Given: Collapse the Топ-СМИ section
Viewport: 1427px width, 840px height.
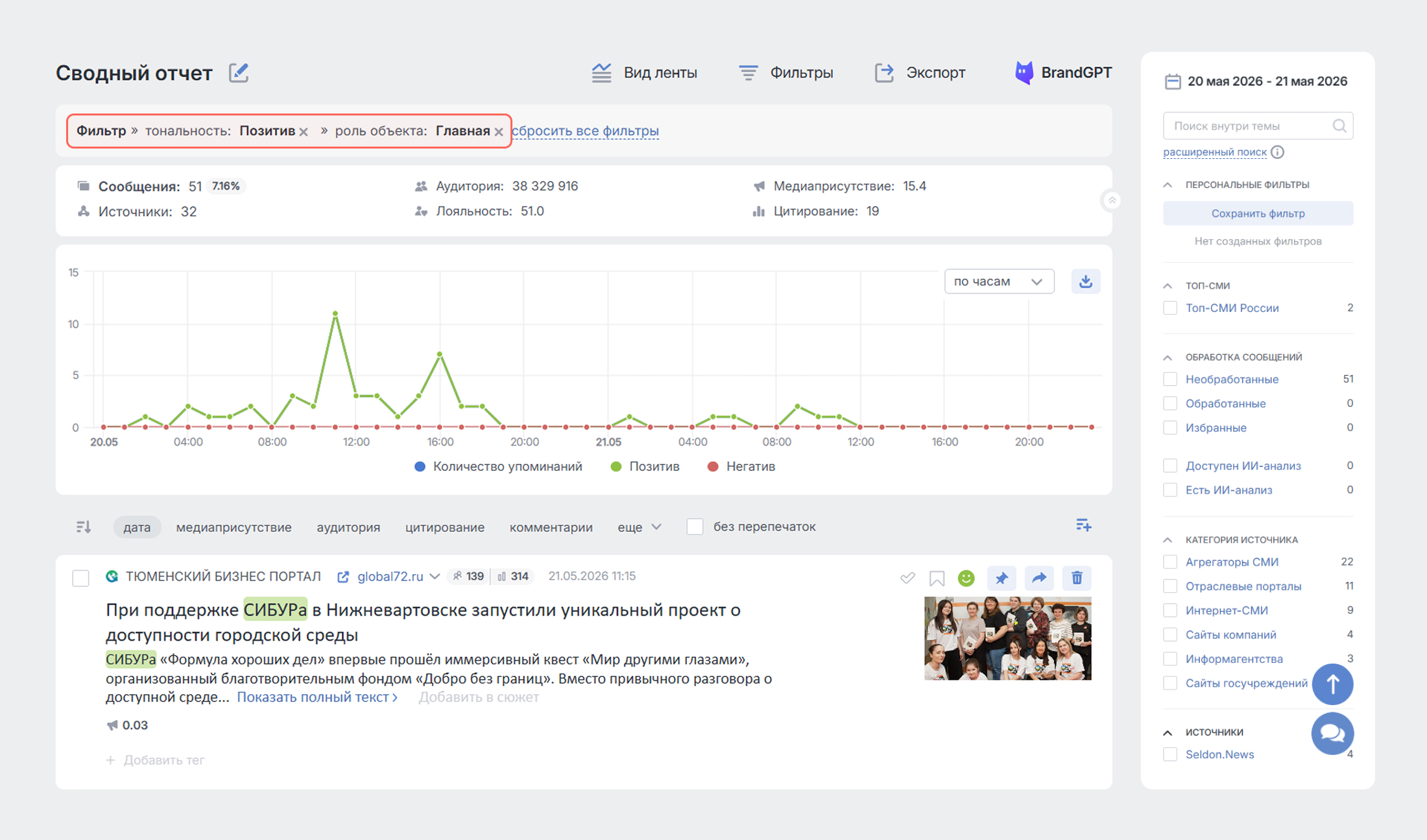Looking at the screenshot, I should [1168, 285].
